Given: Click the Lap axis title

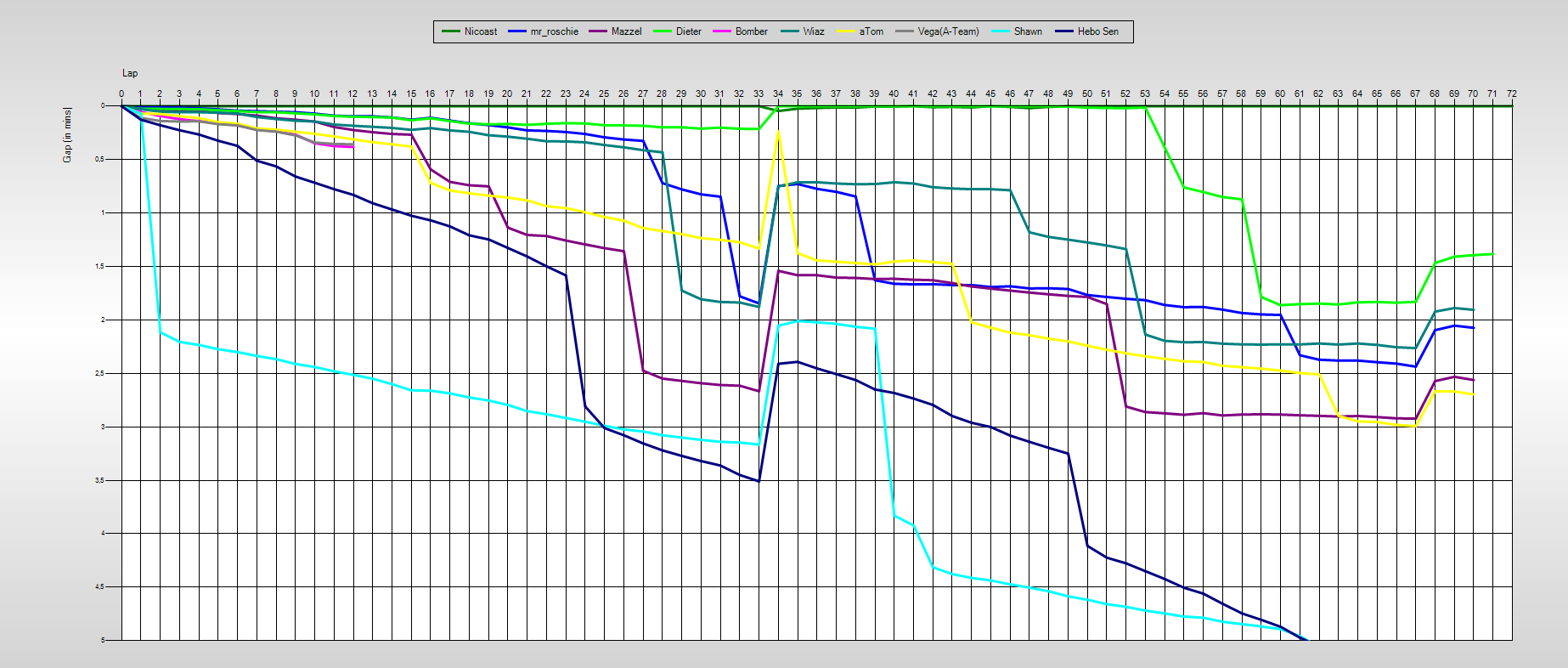Looking at the screenshot, I should click(130, 73).
